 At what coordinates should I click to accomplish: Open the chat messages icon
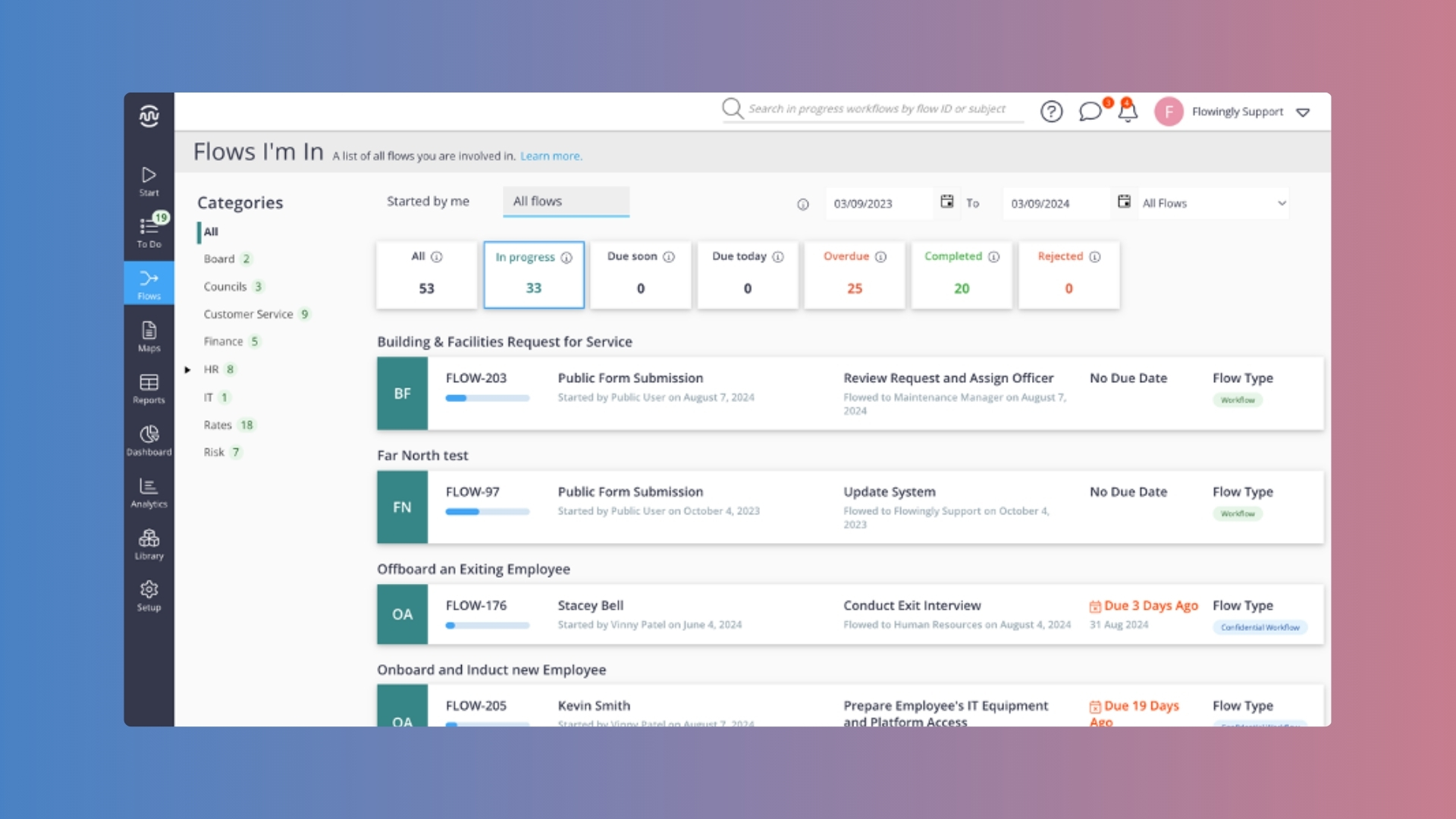[1090, 111]
